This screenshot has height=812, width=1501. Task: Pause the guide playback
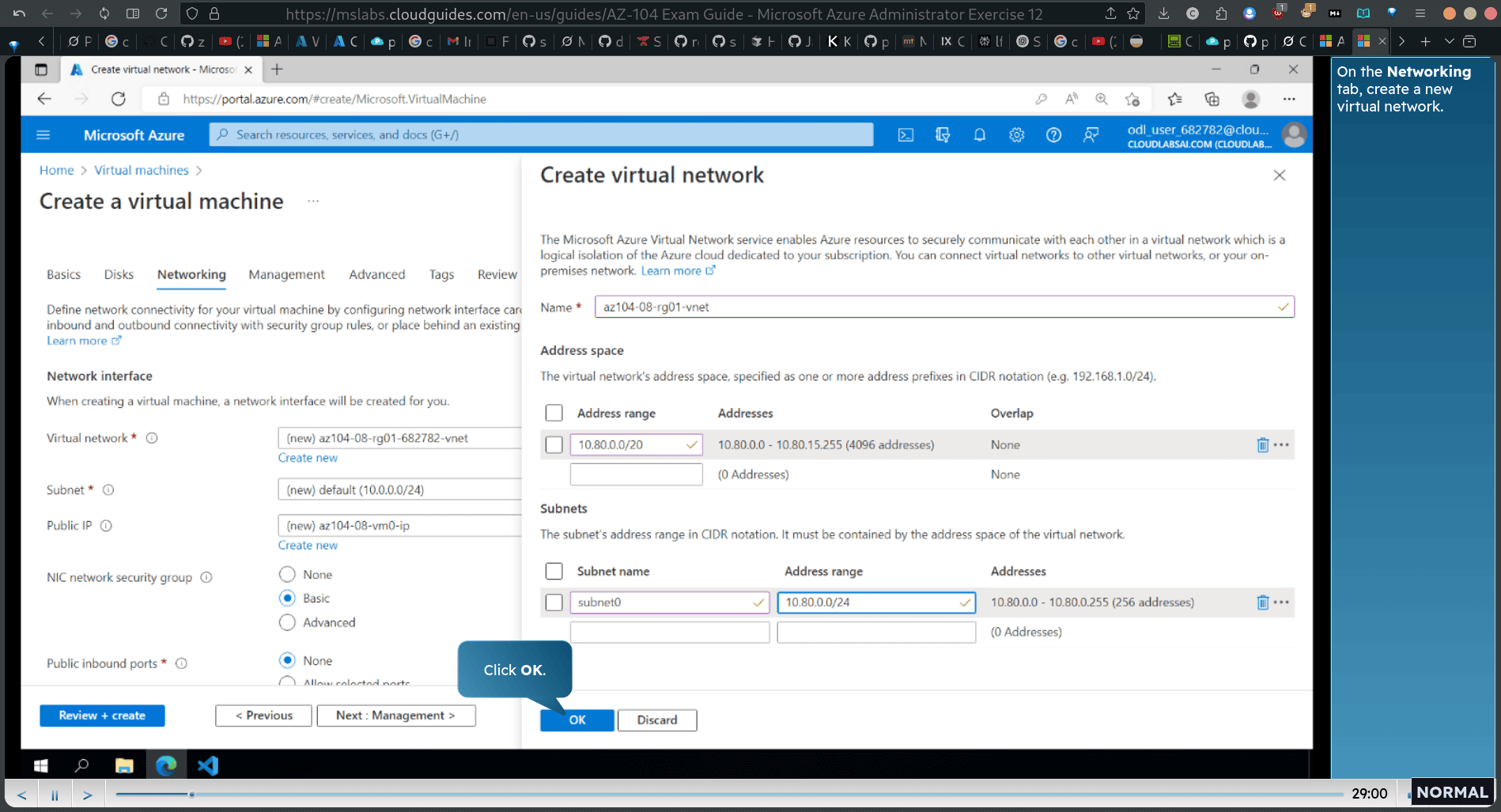[55, 795]
